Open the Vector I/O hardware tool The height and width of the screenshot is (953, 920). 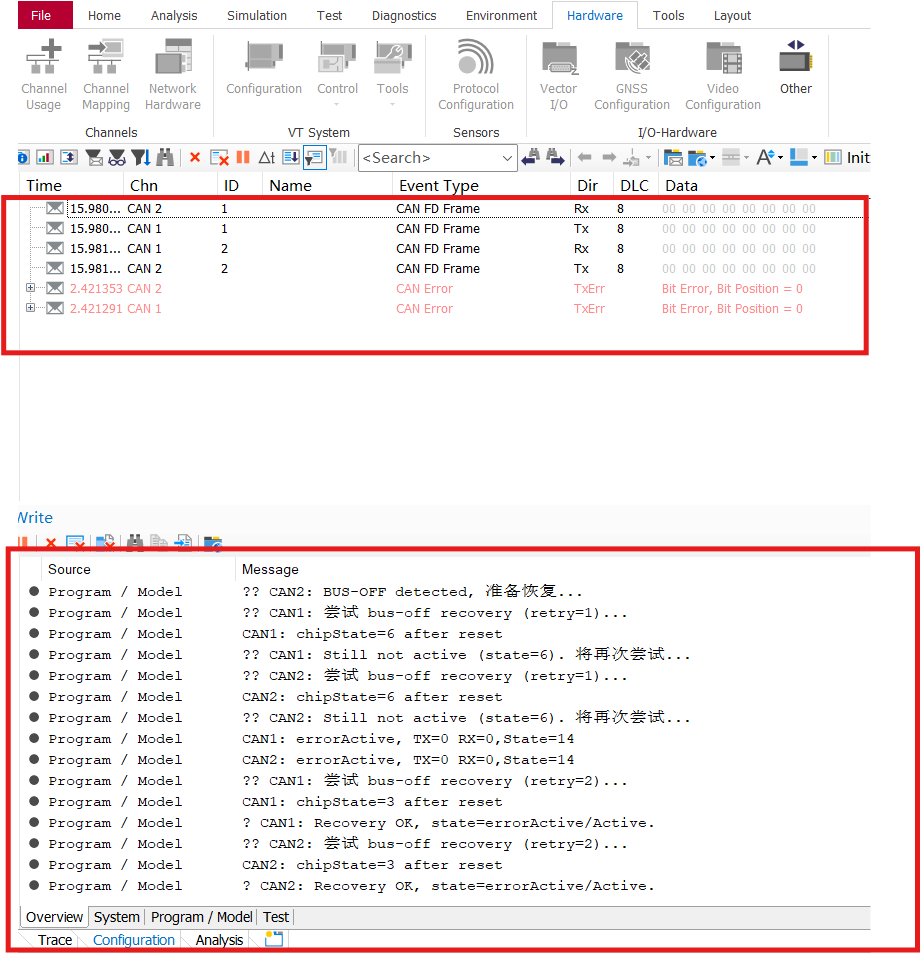point(558,72)
